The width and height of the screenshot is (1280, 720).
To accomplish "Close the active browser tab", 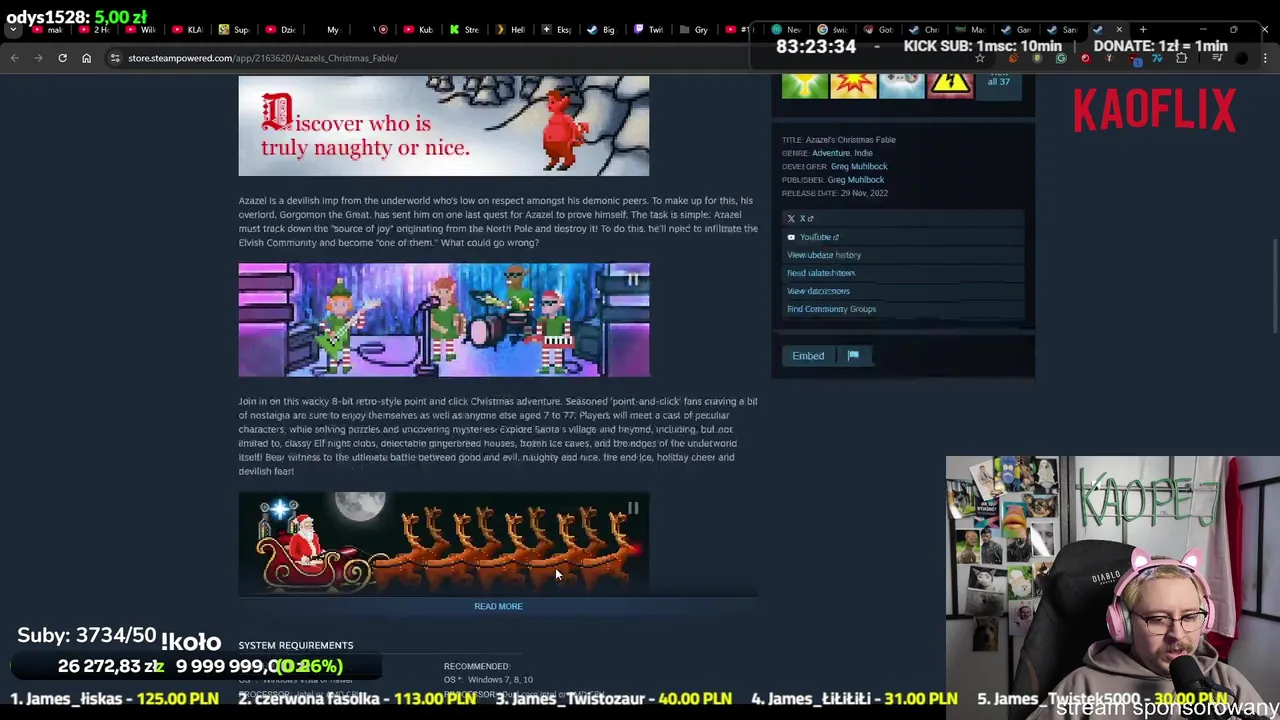I will pyautogui.click(x=1119, y=29).
